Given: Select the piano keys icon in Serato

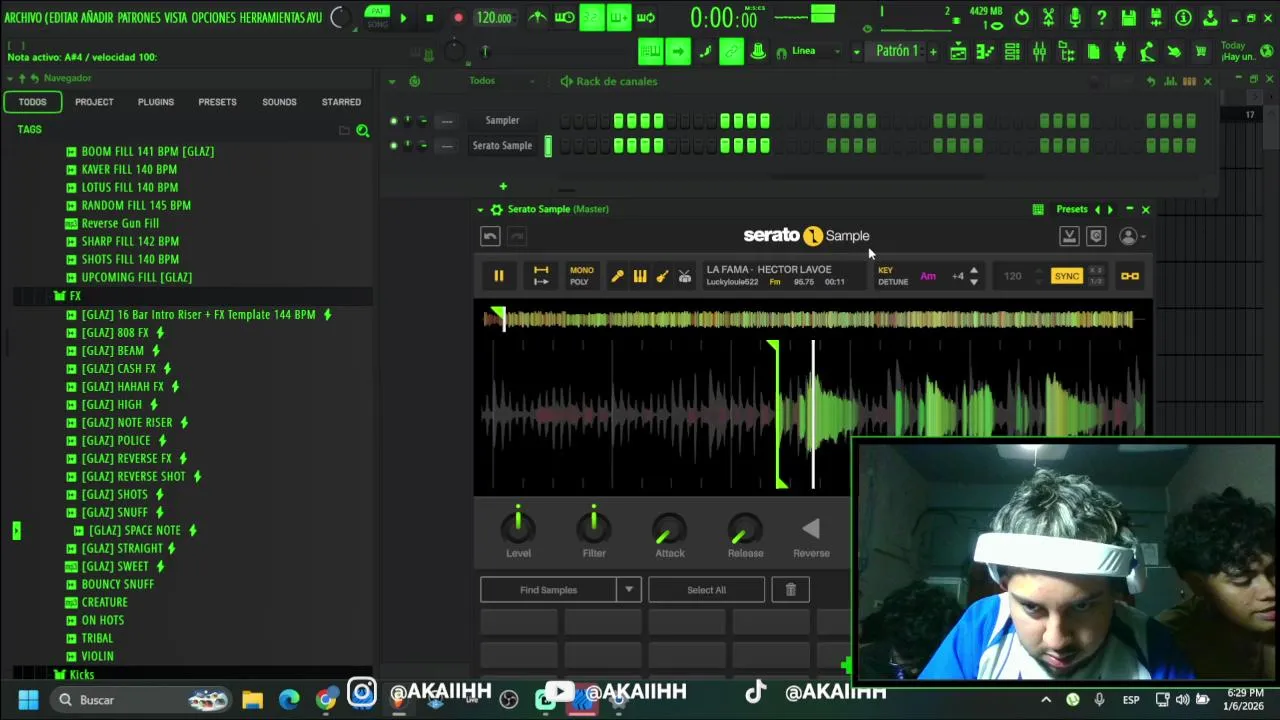Looking at the screenshot, I should click(640, 276).
